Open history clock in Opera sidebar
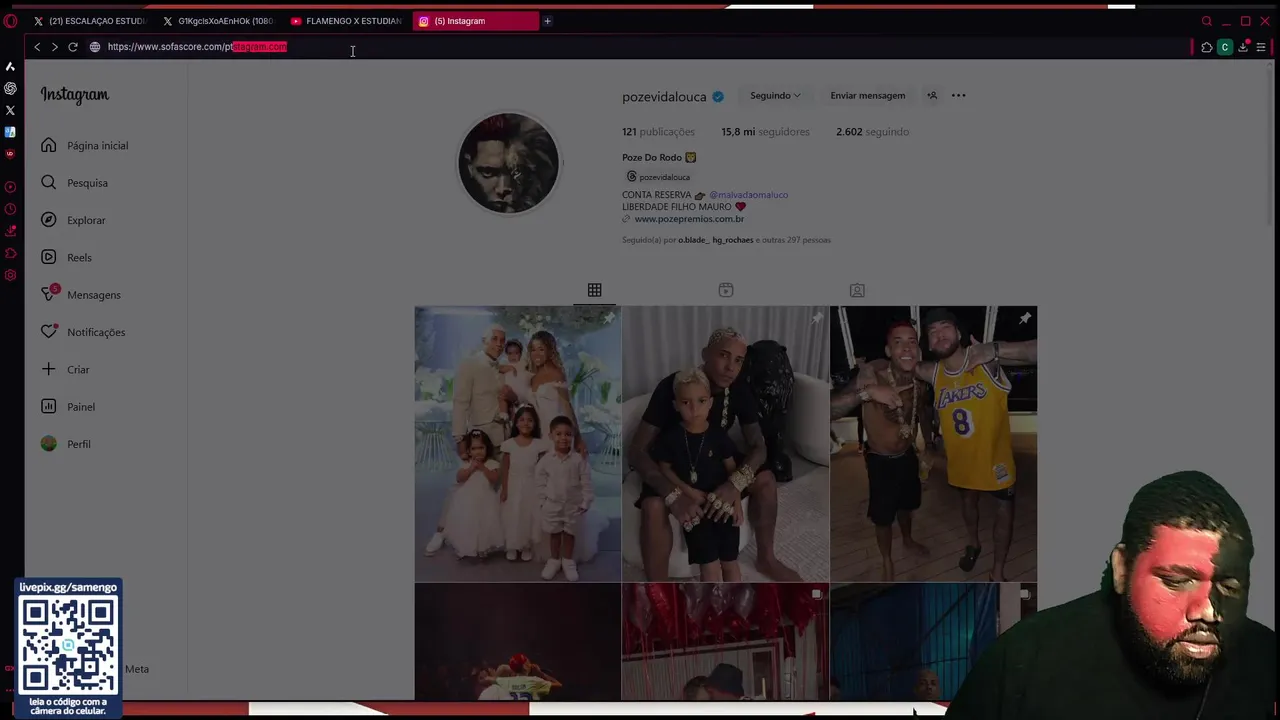The height and width of the screenshot is (720, 1280). tap(10, 209)
